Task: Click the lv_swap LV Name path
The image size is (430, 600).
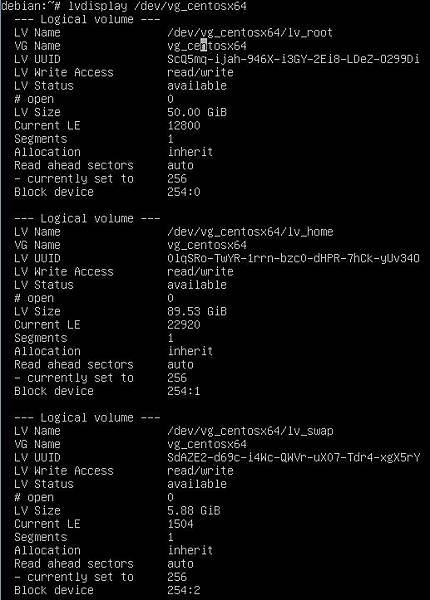Action: tap(250, 431)
